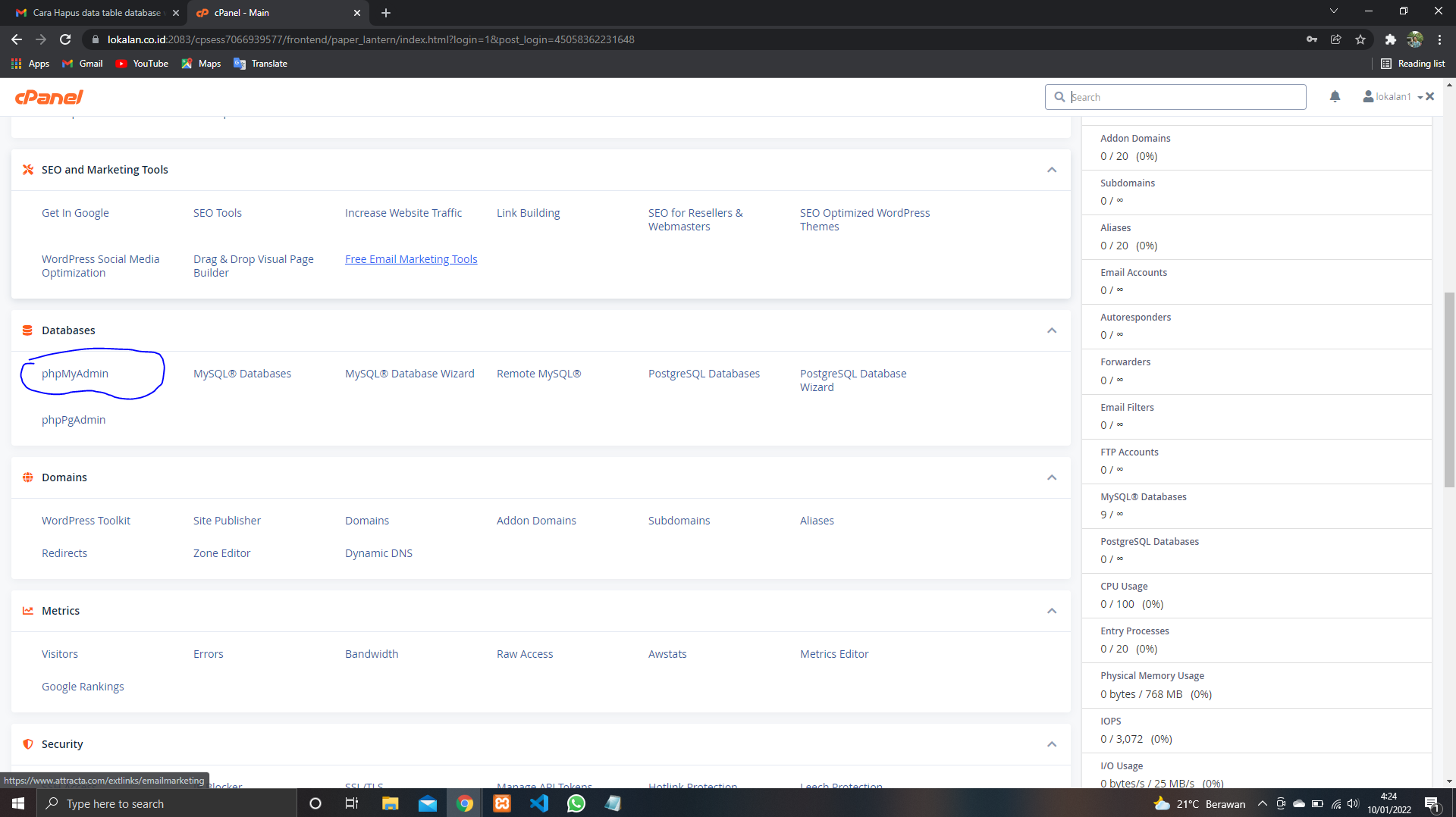Collapse the Metrics section

point(1052,611)
